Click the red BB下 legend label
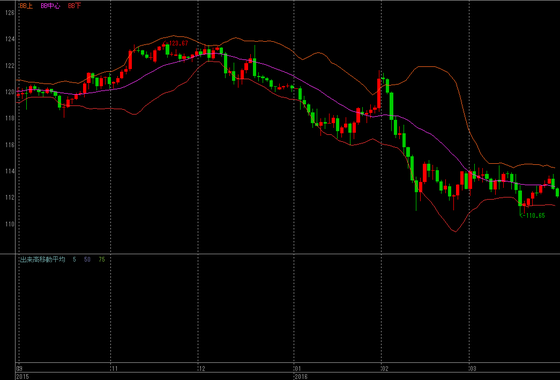 click(75, 6)
